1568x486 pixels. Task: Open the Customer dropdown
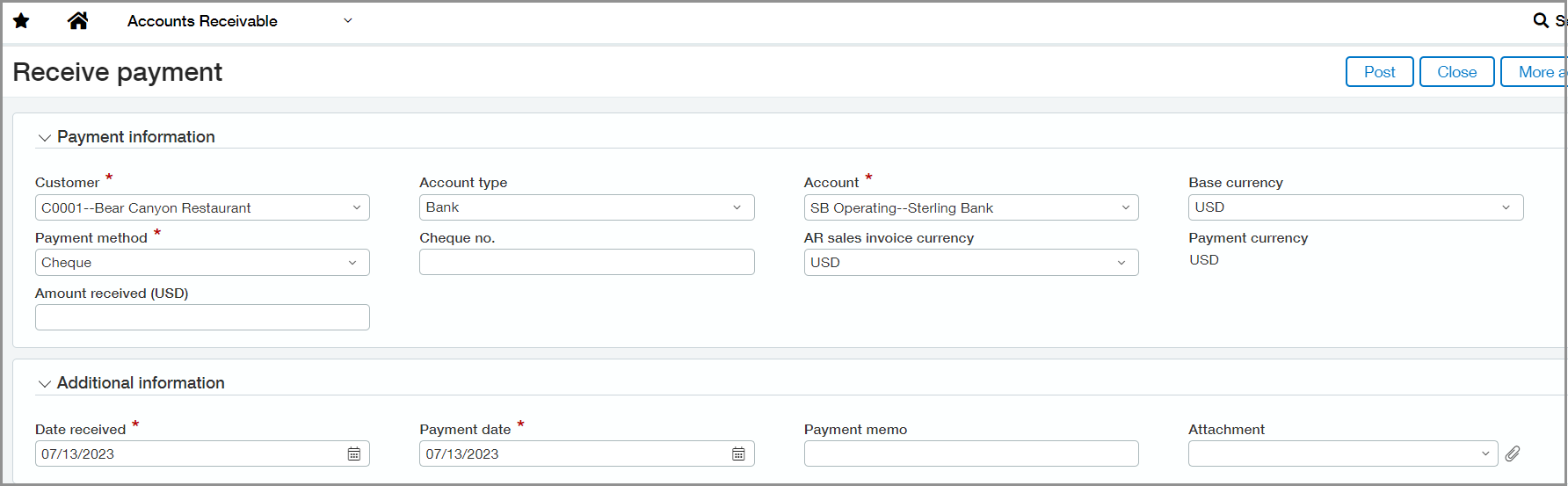[x=202, y=208]
